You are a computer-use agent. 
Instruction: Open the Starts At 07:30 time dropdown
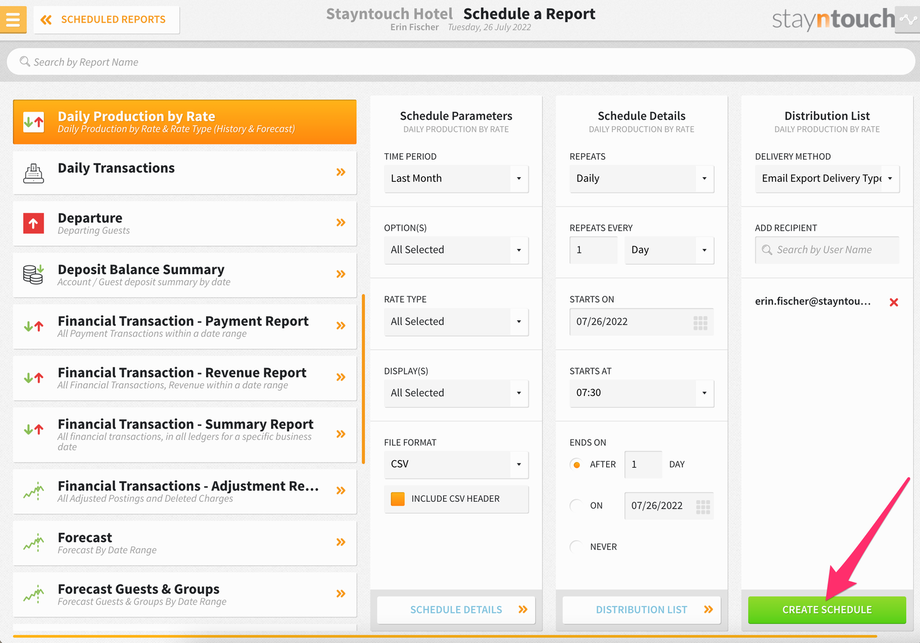tap(641, 393)
